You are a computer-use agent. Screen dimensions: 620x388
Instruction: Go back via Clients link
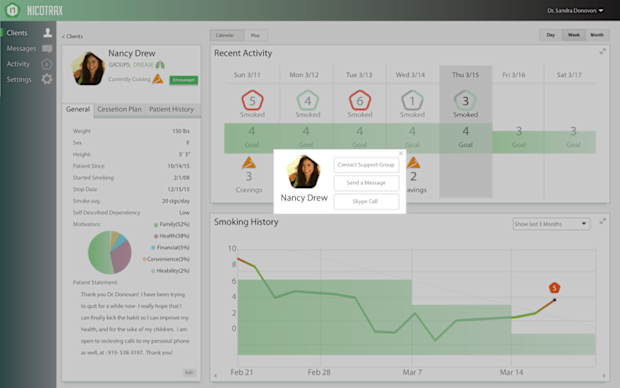click(x=72, y=36)
